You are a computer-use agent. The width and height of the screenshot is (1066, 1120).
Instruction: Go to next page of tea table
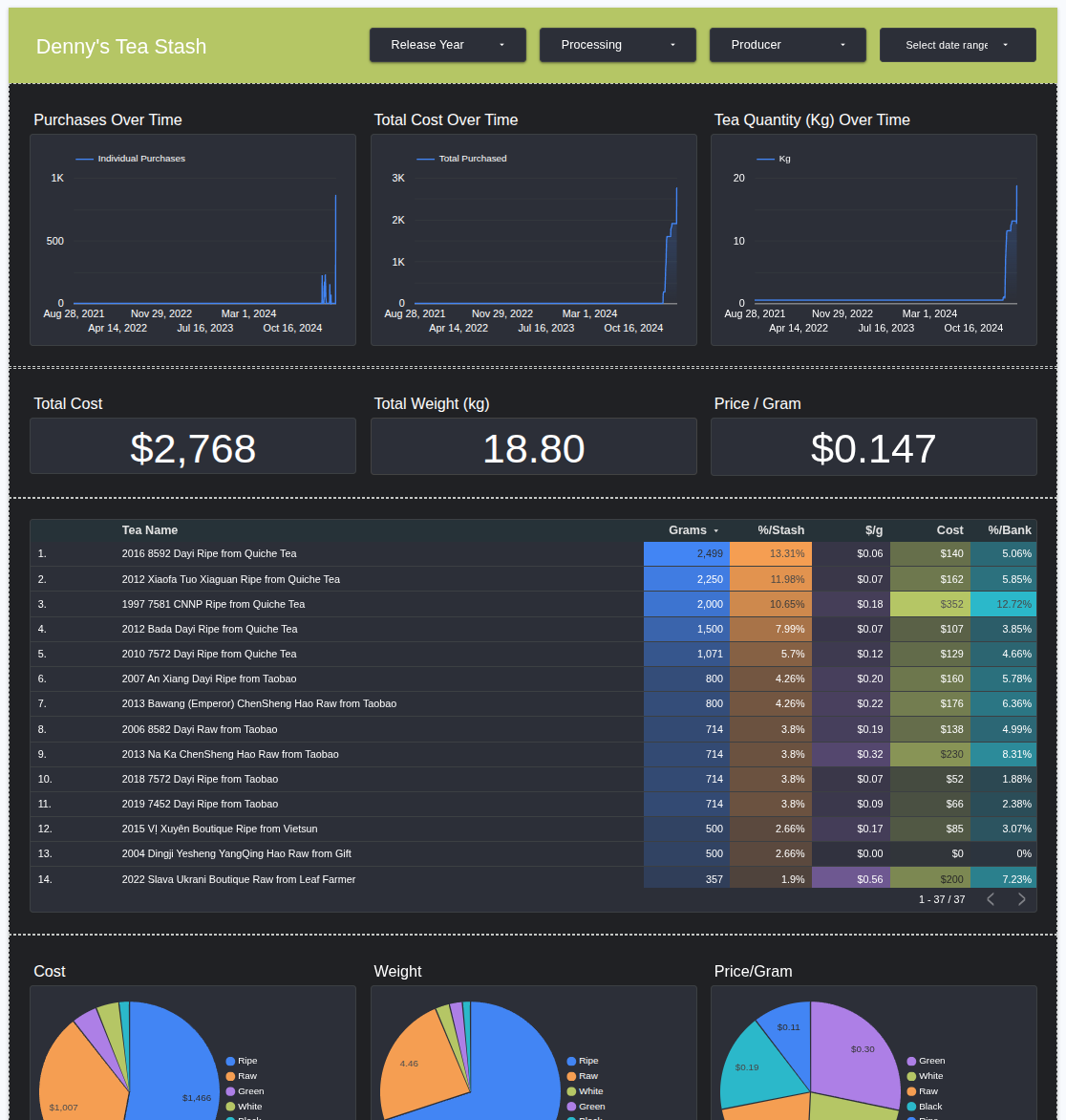tap(1022, 899)
